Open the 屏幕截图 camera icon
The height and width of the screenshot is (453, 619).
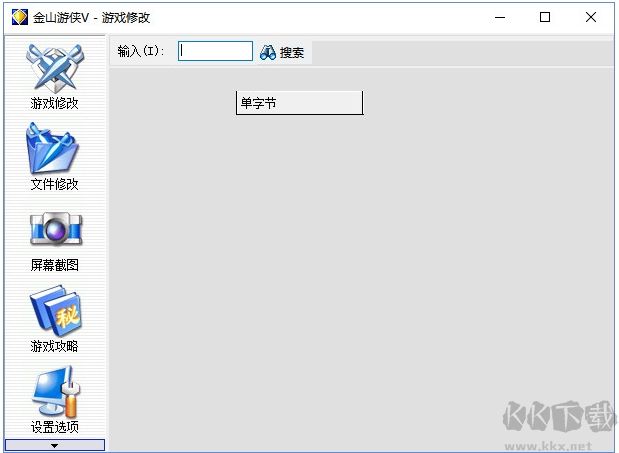pos(56,228)
